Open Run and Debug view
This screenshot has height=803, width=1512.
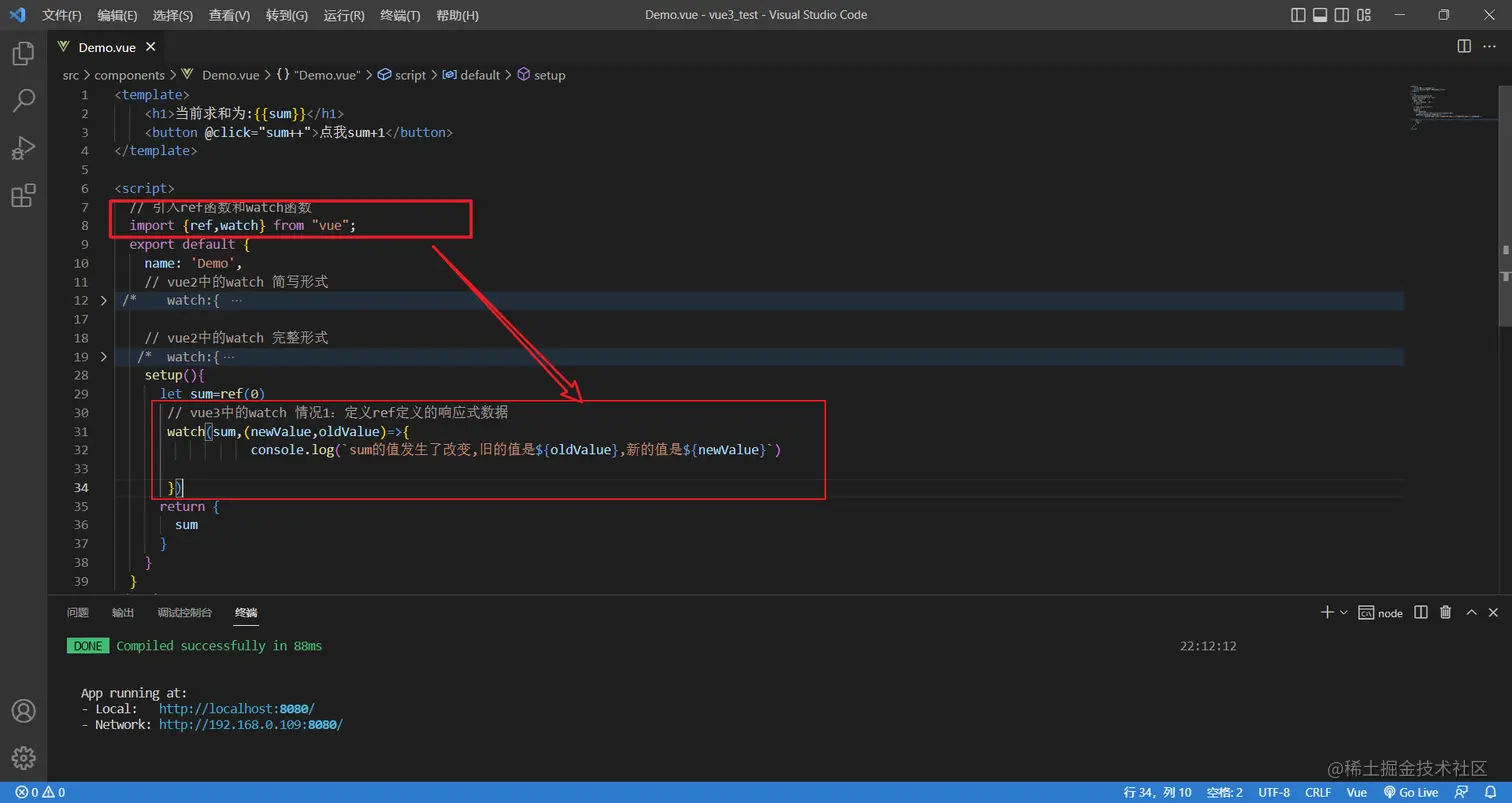pyautogui.click(x=22, y=148)
